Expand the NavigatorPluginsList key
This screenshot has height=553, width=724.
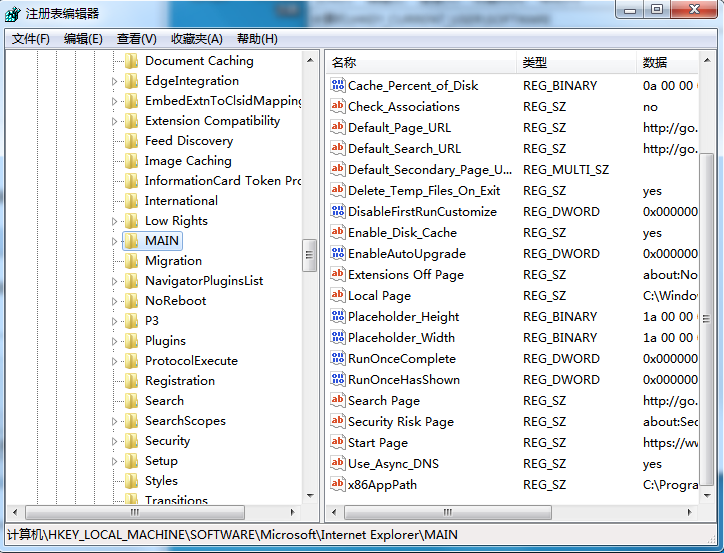click(115, 281)
